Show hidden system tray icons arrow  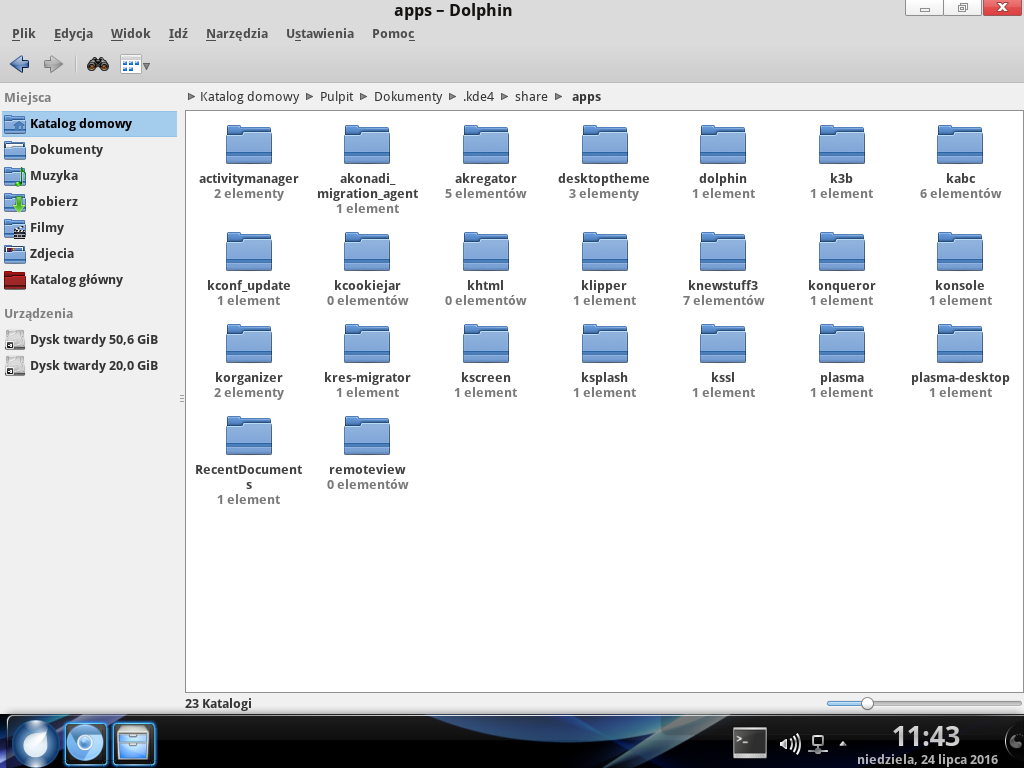click(x=842, y=743)
